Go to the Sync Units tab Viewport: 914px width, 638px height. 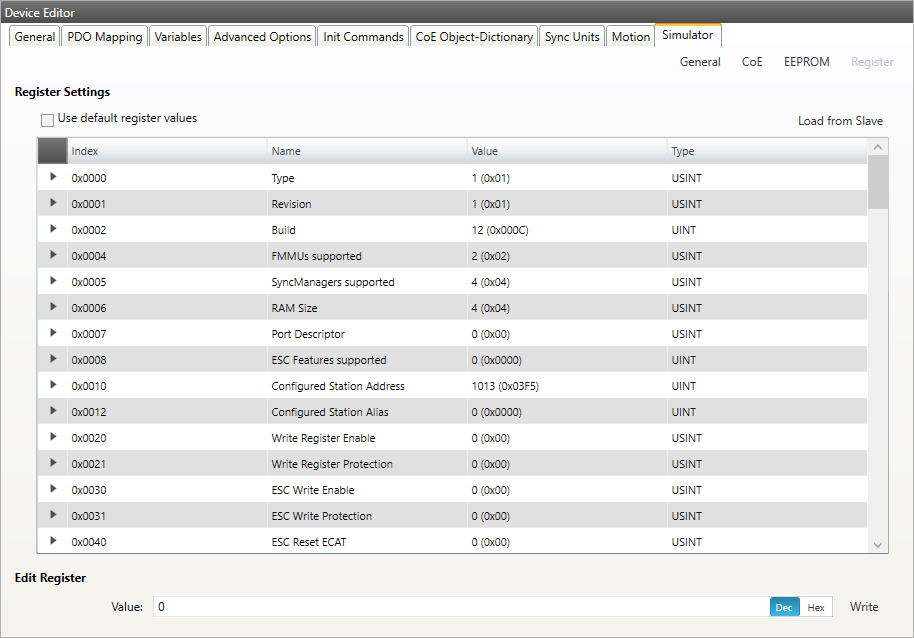[572, 37]
